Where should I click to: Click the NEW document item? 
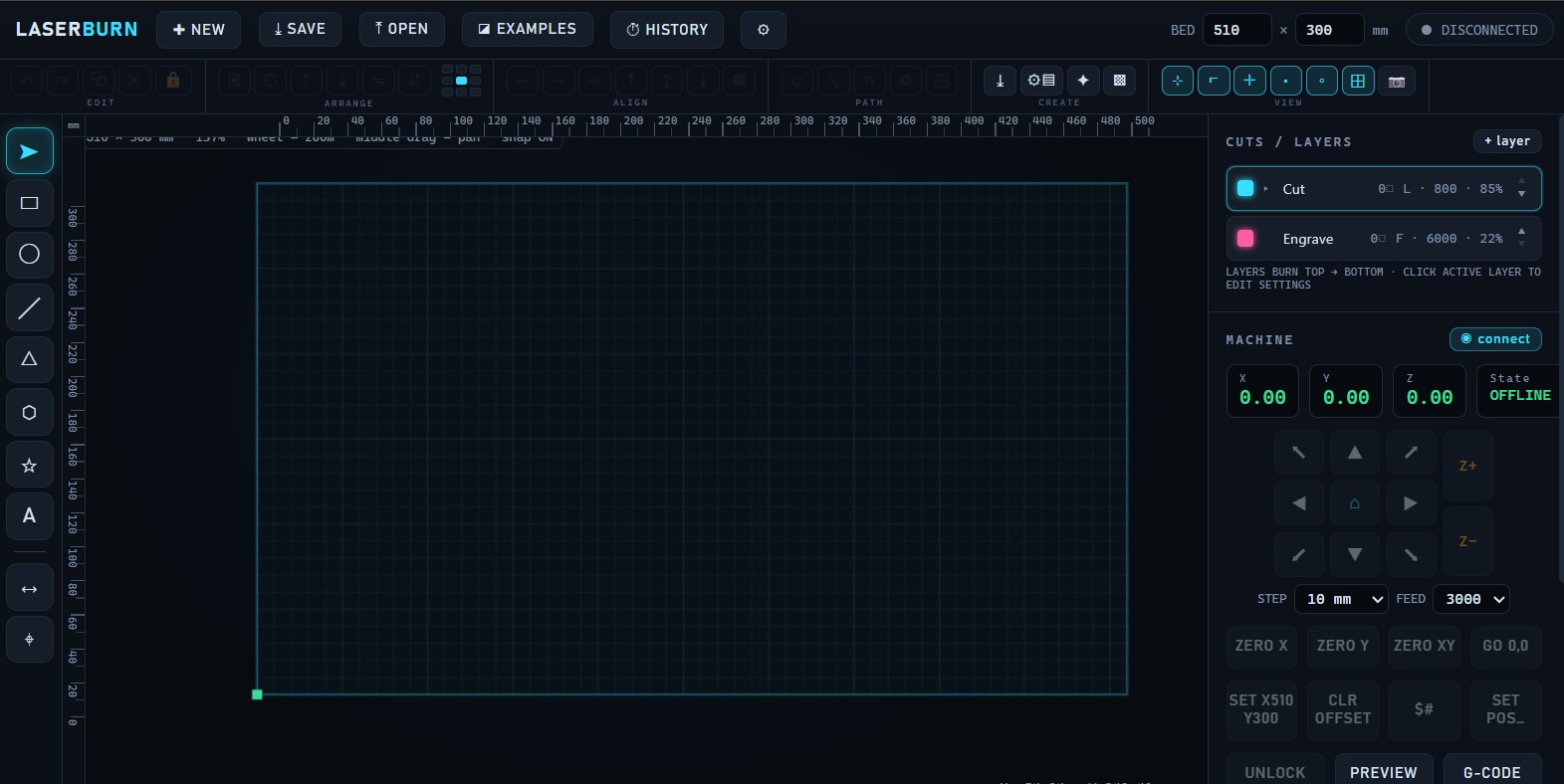pyautogui.click(x=199, y=30)
